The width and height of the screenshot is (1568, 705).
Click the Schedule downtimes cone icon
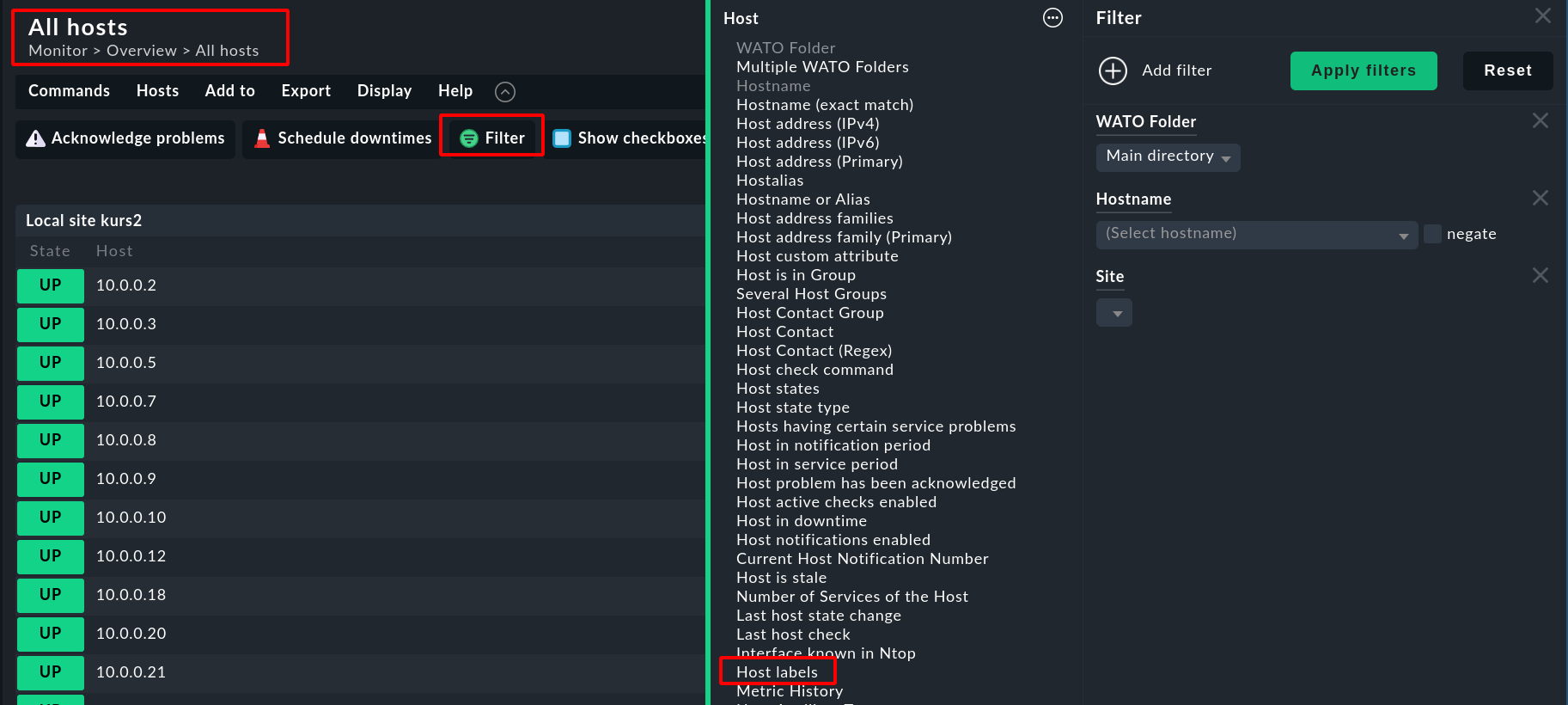point(262,138)
